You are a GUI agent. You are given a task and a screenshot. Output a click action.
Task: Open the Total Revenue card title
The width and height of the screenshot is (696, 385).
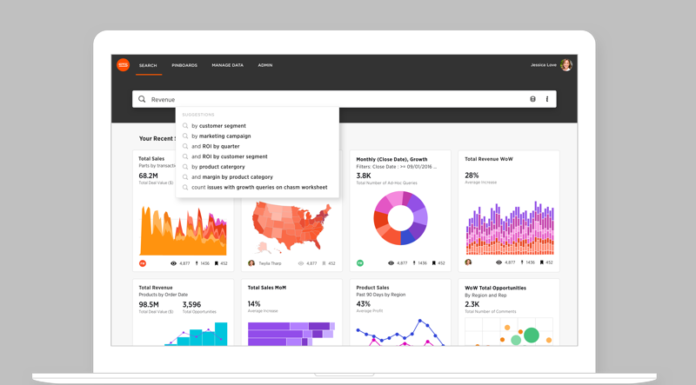tap(155, 288)
